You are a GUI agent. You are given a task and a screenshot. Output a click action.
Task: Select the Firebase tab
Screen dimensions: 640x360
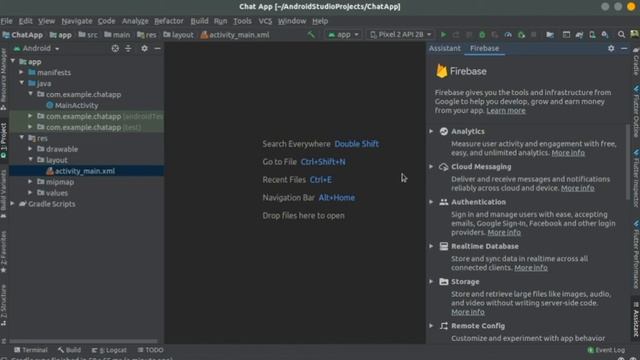click(484, 48)
